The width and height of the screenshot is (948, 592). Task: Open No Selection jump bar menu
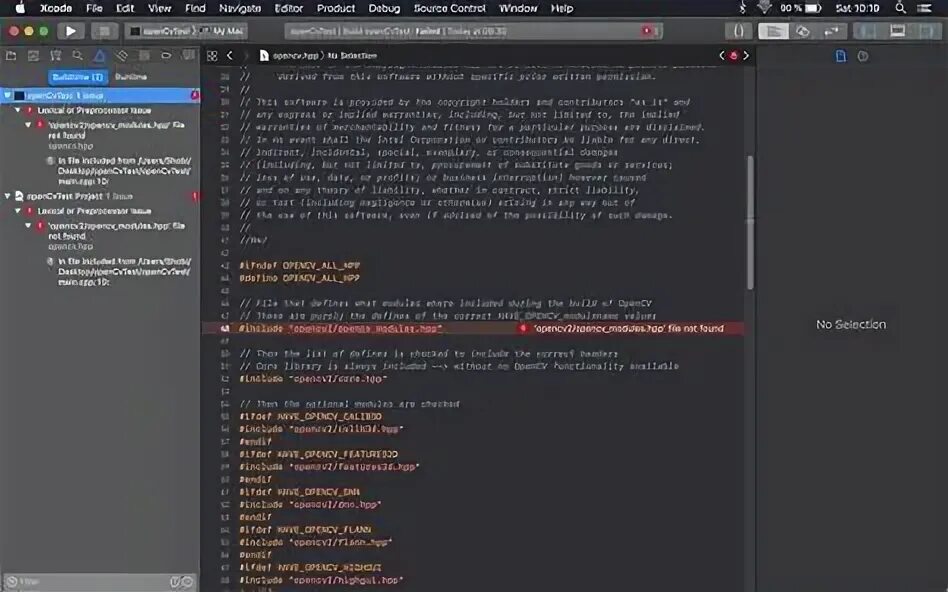(352, 56)
